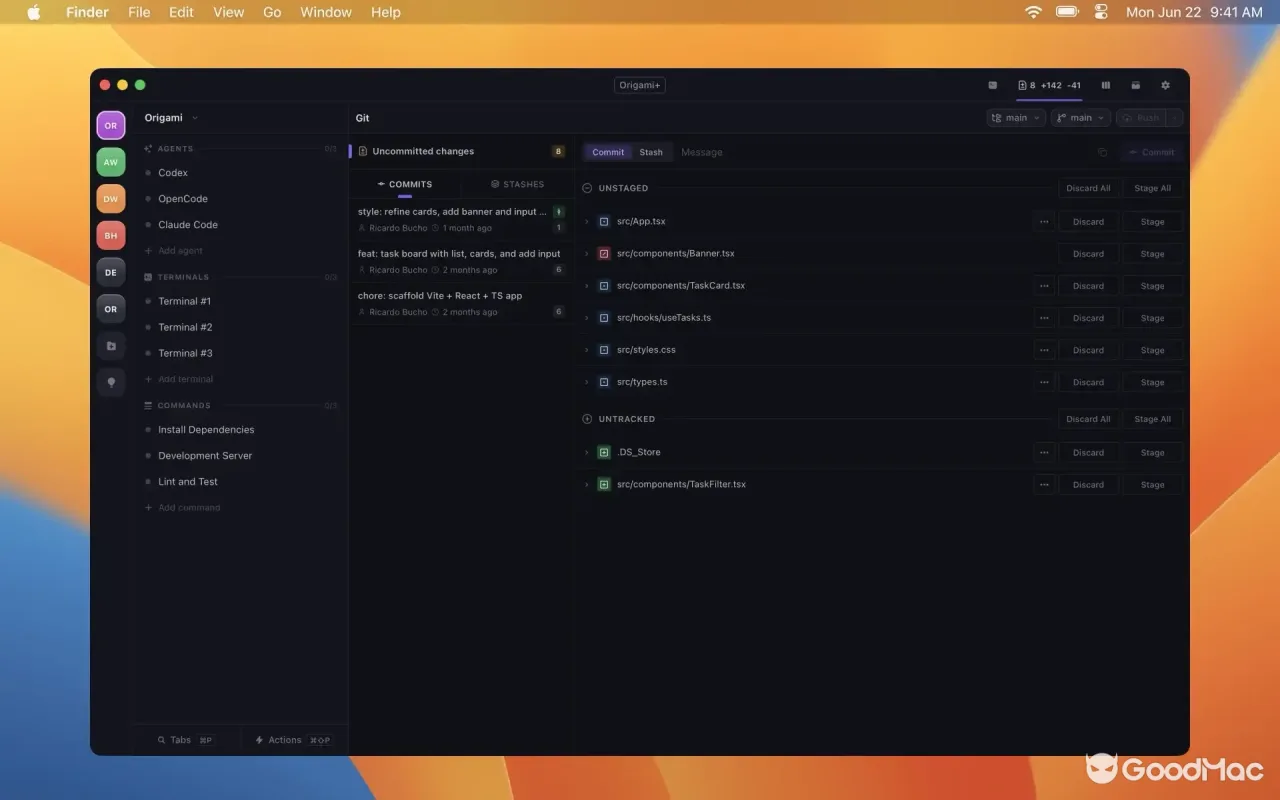Collapse the UNTRACKED section
This screenshot has width=1280, height=800.
click(587, 419)
